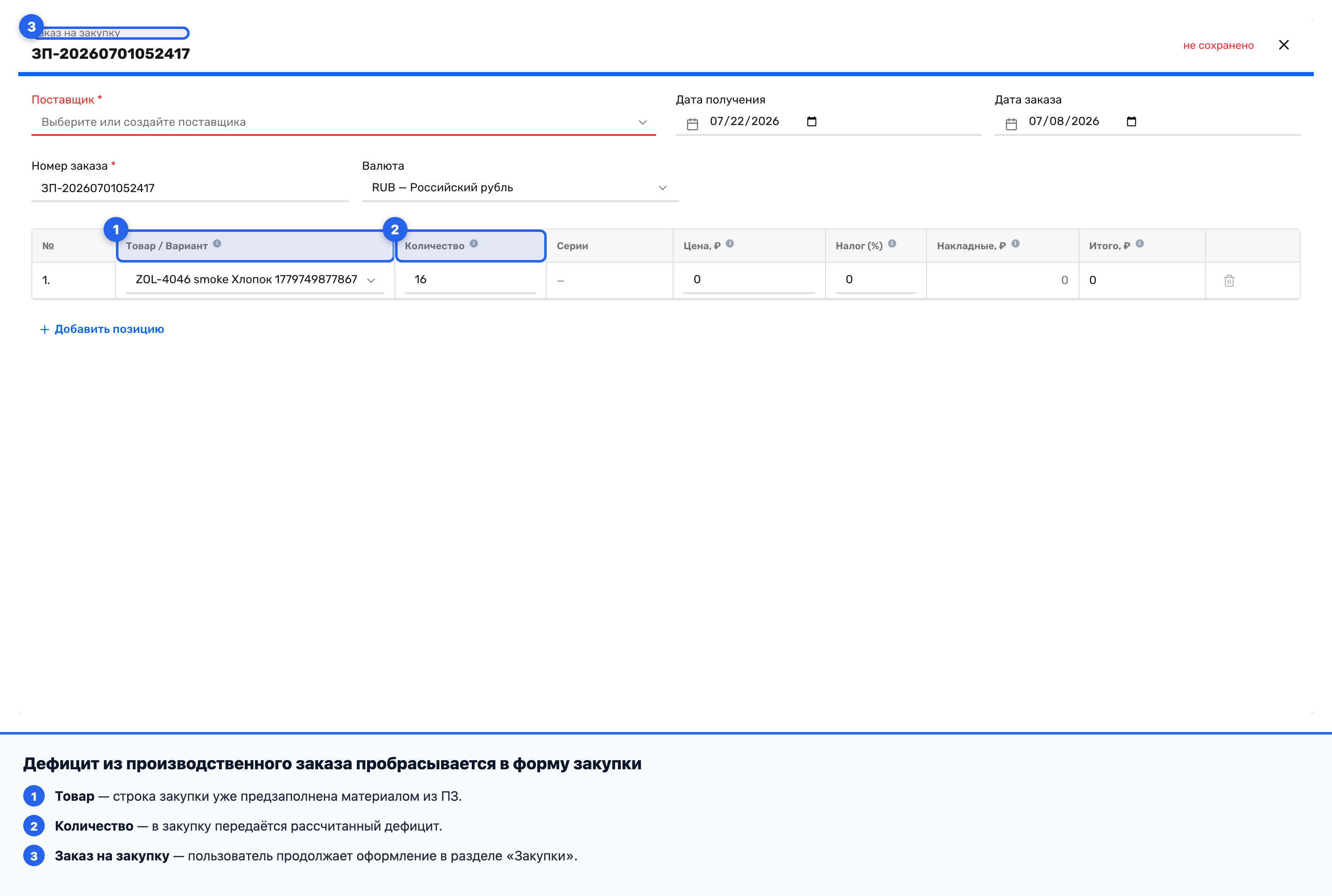
Task: Click the heading ЗП-20260701052417
Action: coord(110,54)
